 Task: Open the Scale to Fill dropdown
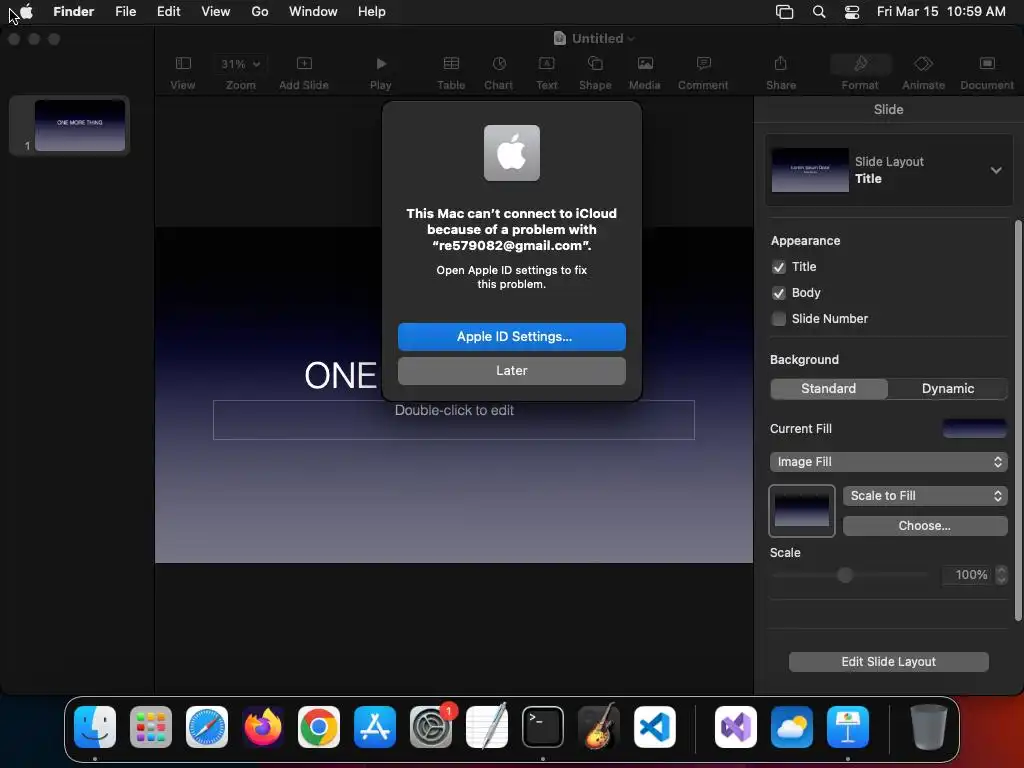click(925, 496)
